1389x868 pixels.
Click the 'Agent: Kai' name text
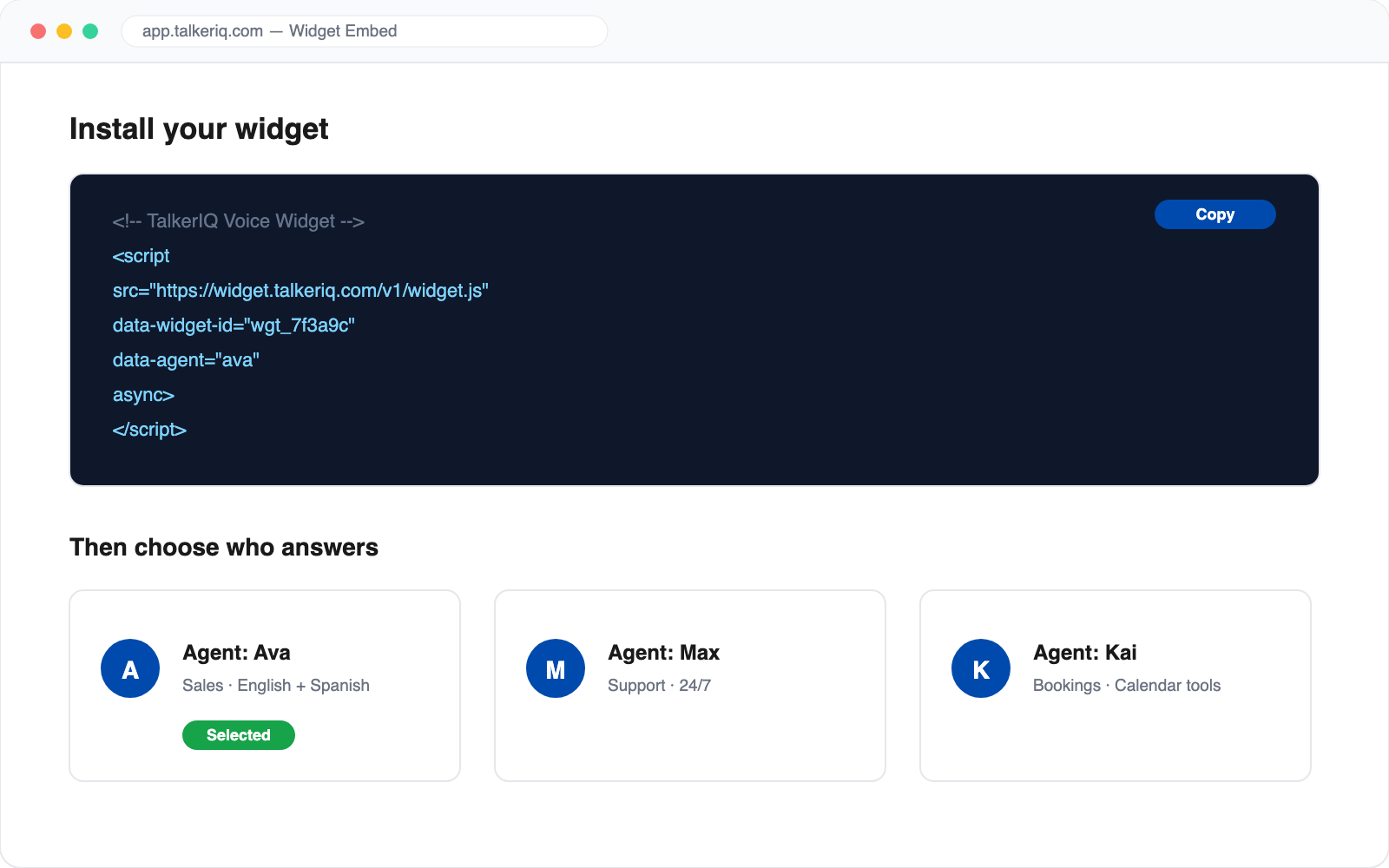[1085, 653]
